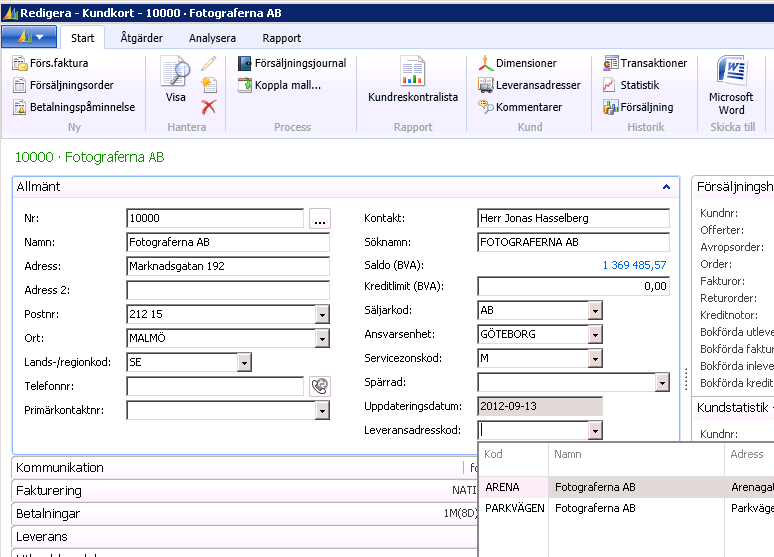Viewport: 774px width, 557px height.
Task: Expand the Betalningar section
Action: coord(245,514)
